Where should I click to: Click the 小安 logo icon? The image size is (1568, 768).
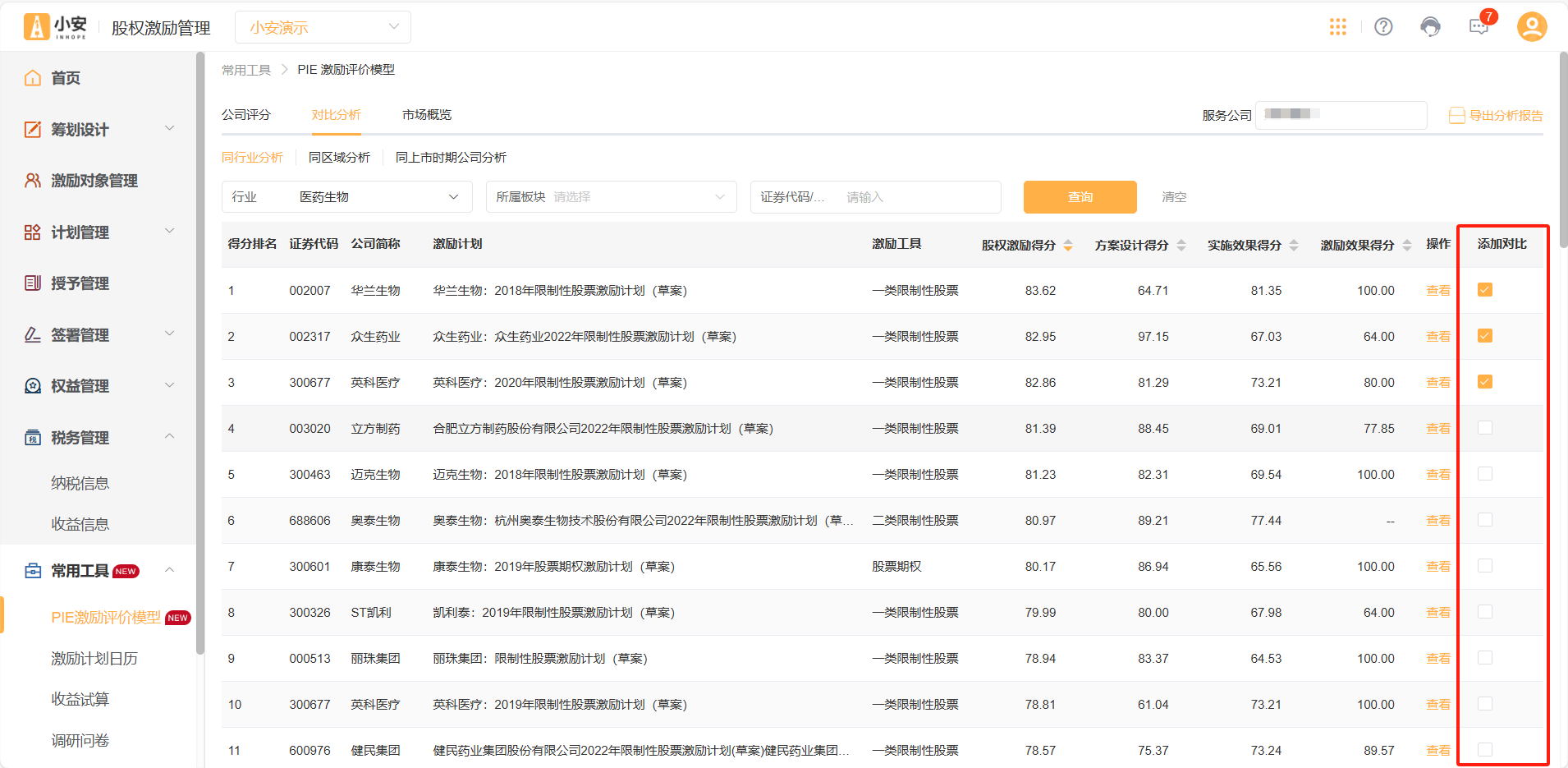tap(36, 27)
